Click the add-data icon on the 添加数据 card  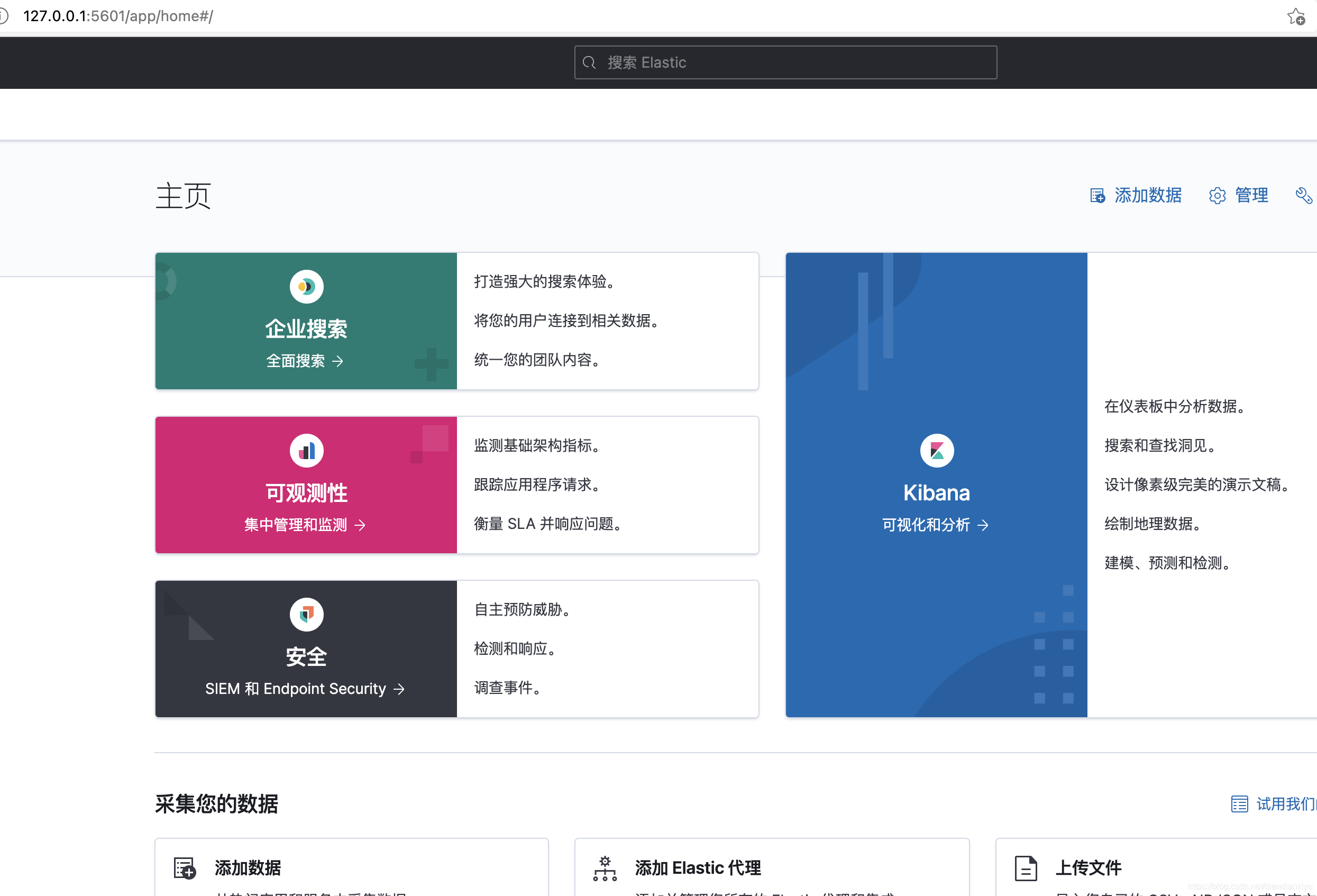click(184, 867)
